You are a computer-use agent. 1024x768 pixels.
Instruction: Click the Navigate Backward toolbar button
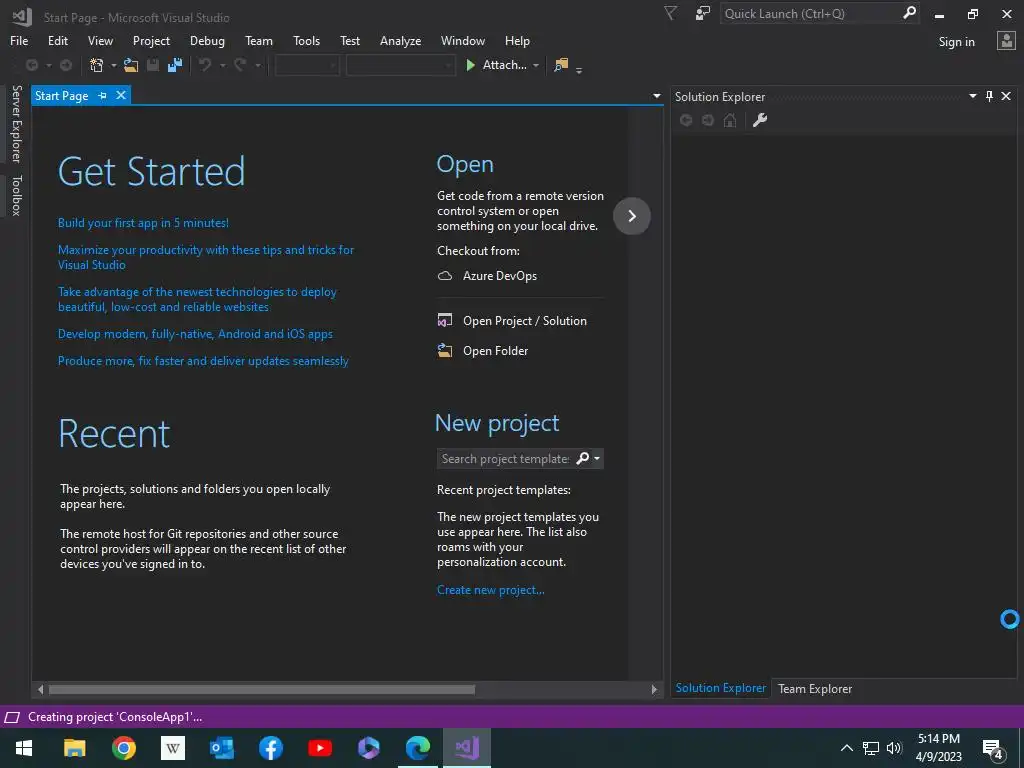click(x=31, y=65)
